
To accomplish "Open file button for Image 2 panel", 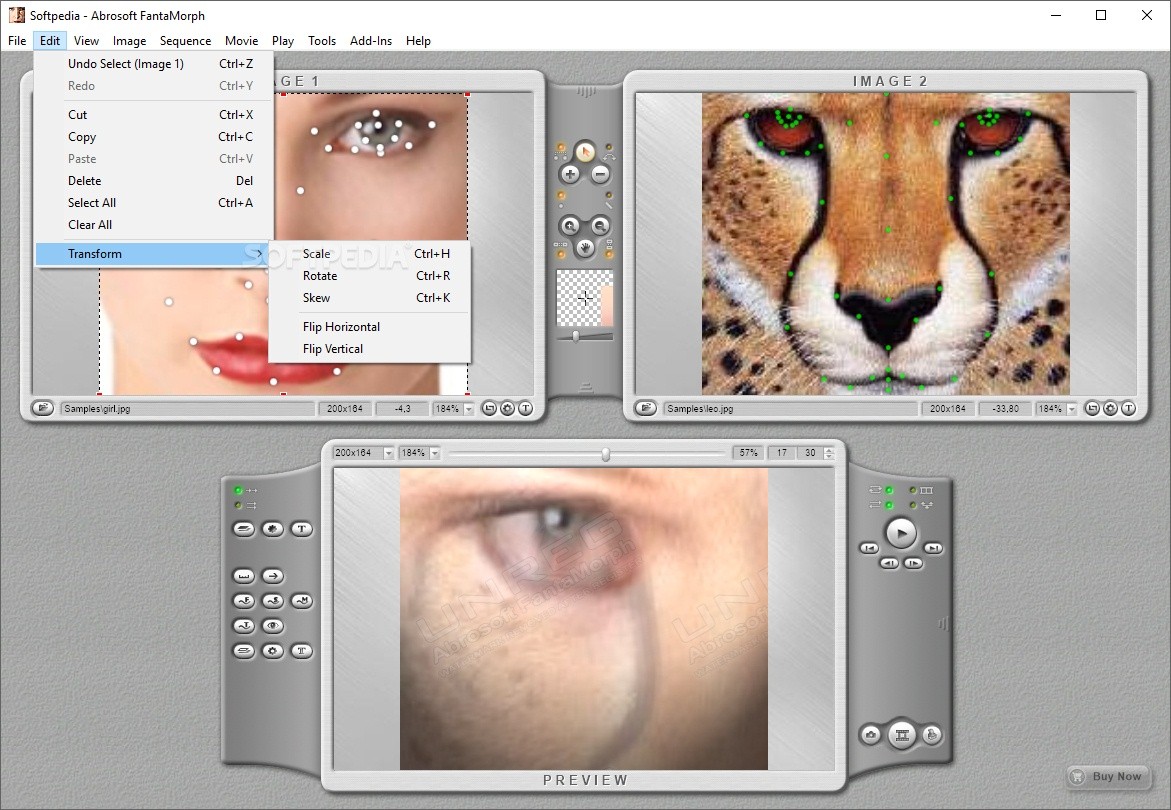I will click(x=645, y=408).
